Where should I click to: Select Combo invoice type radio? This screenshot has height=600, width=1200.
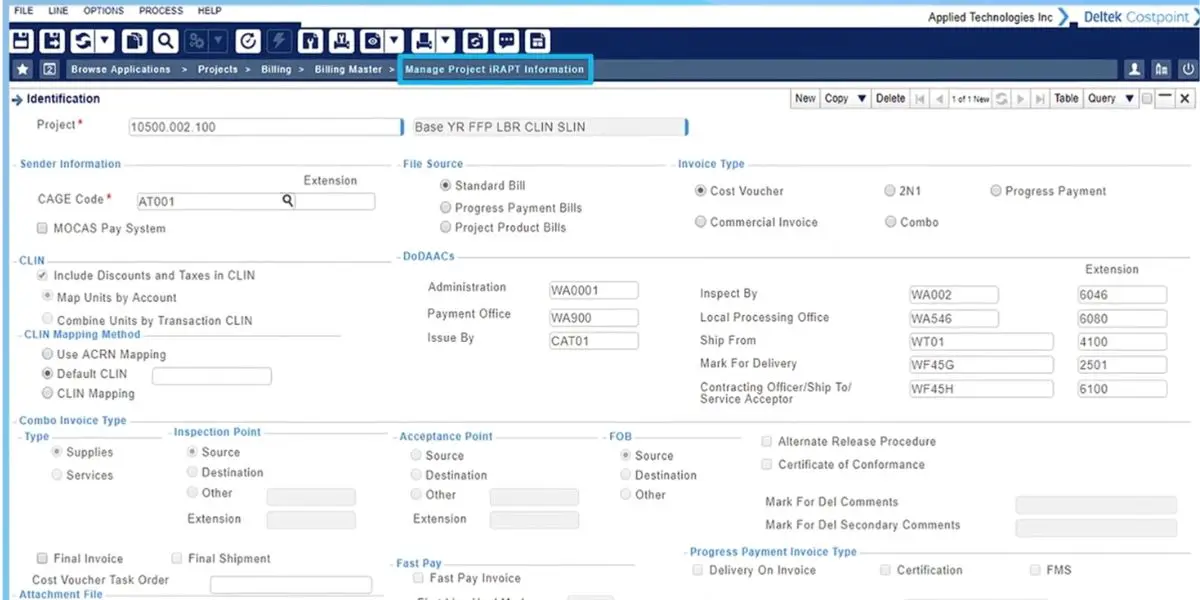(x=890, y=222)
